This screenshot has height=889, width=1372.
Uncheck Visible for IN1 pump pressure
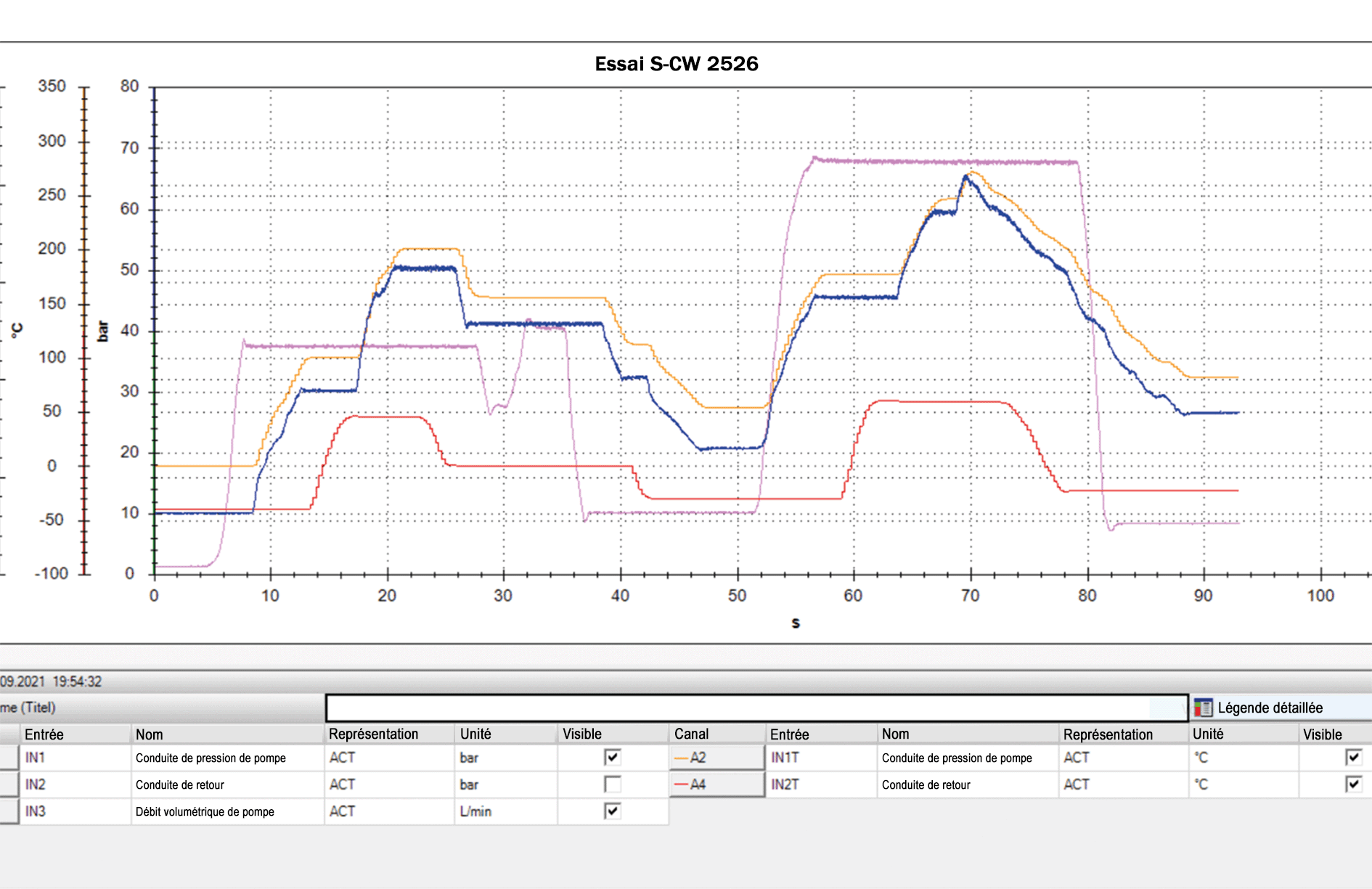(x=613, y=758)
